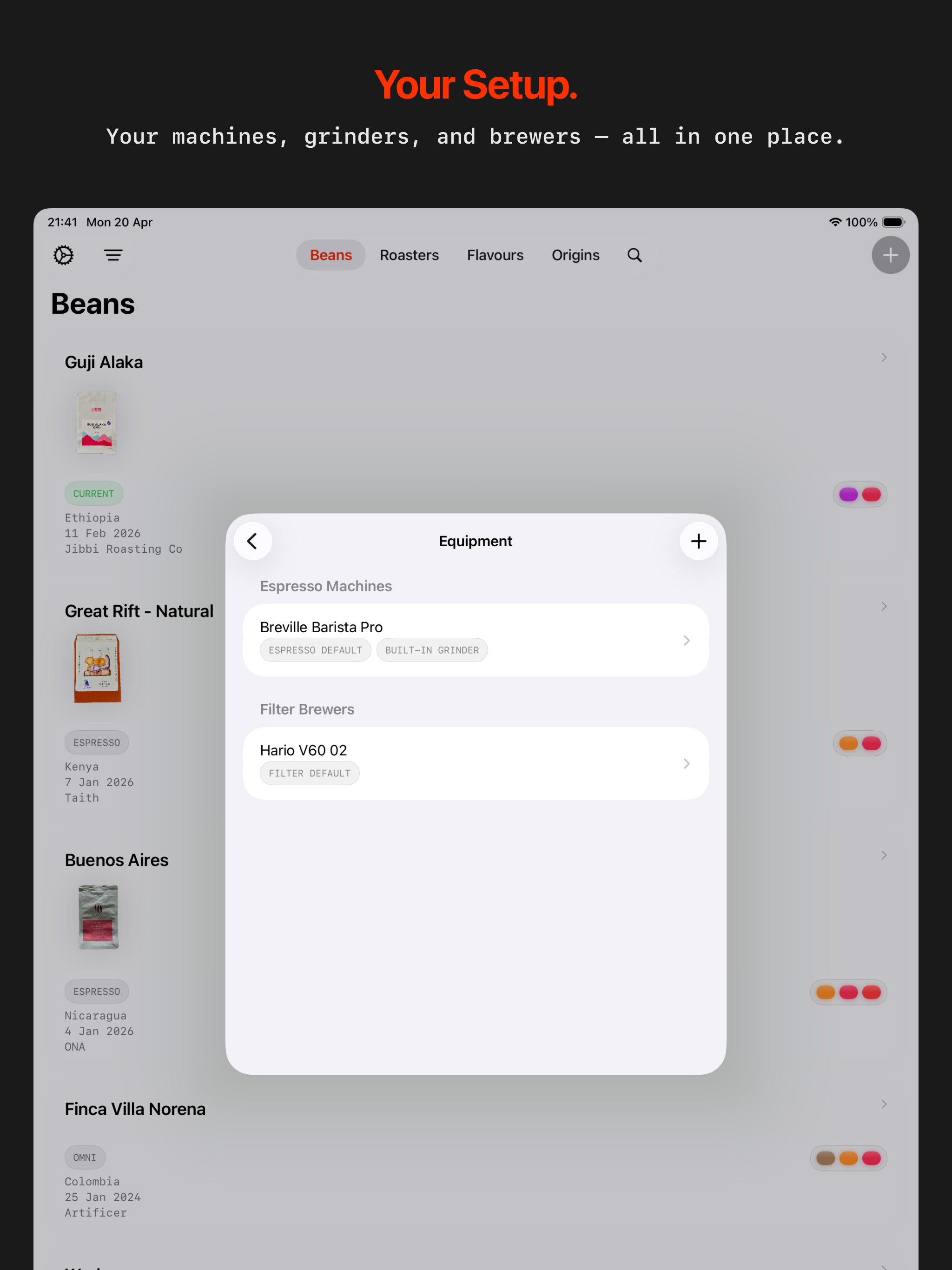
Task: Switch to the Origins tab
Action: tap(575, 255)
